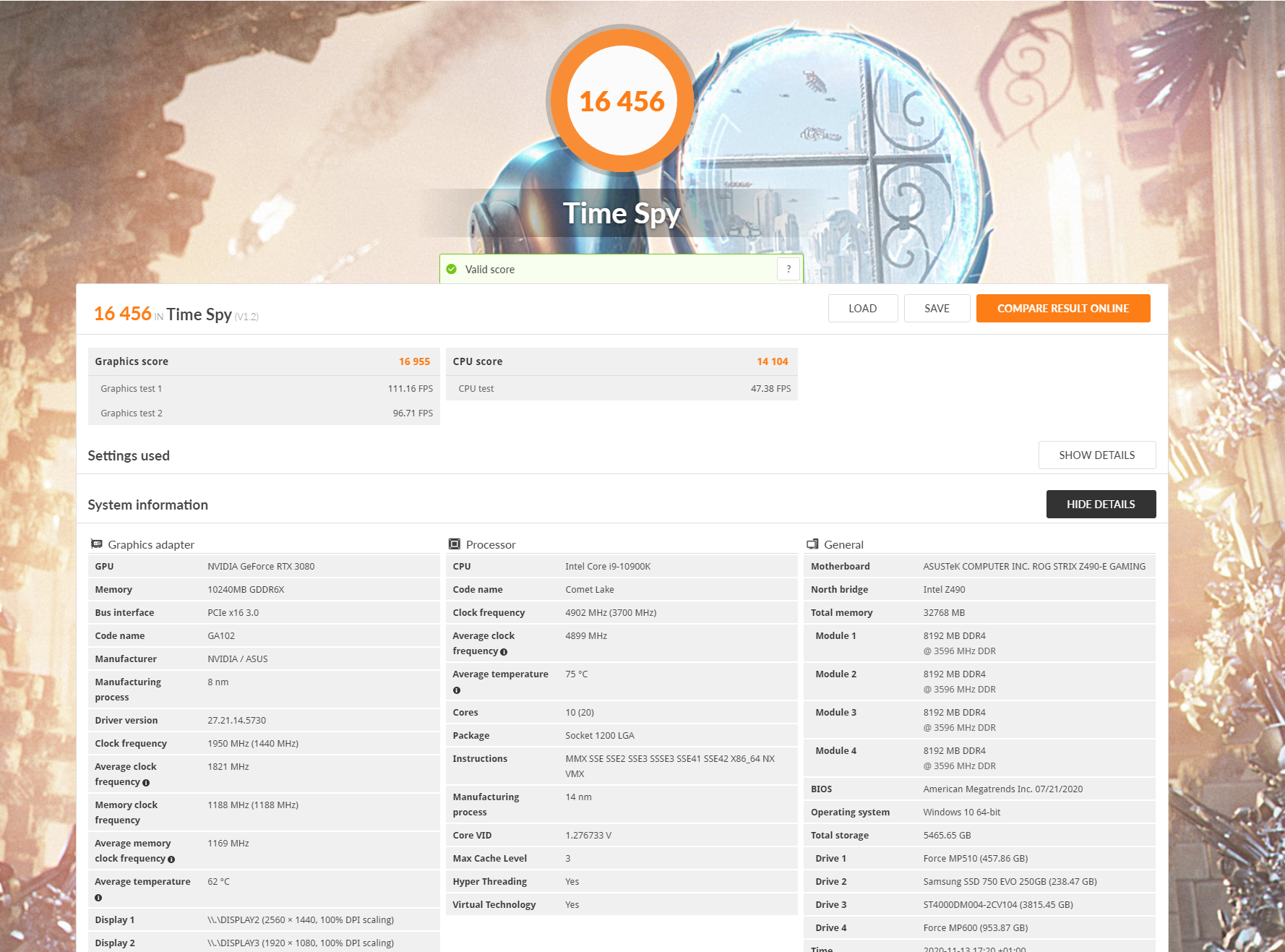The image size is (1285, 952).
Task: Click ROG STRIX Z490-E GAMING motherboard value
Action: [x=1034, y=567]
